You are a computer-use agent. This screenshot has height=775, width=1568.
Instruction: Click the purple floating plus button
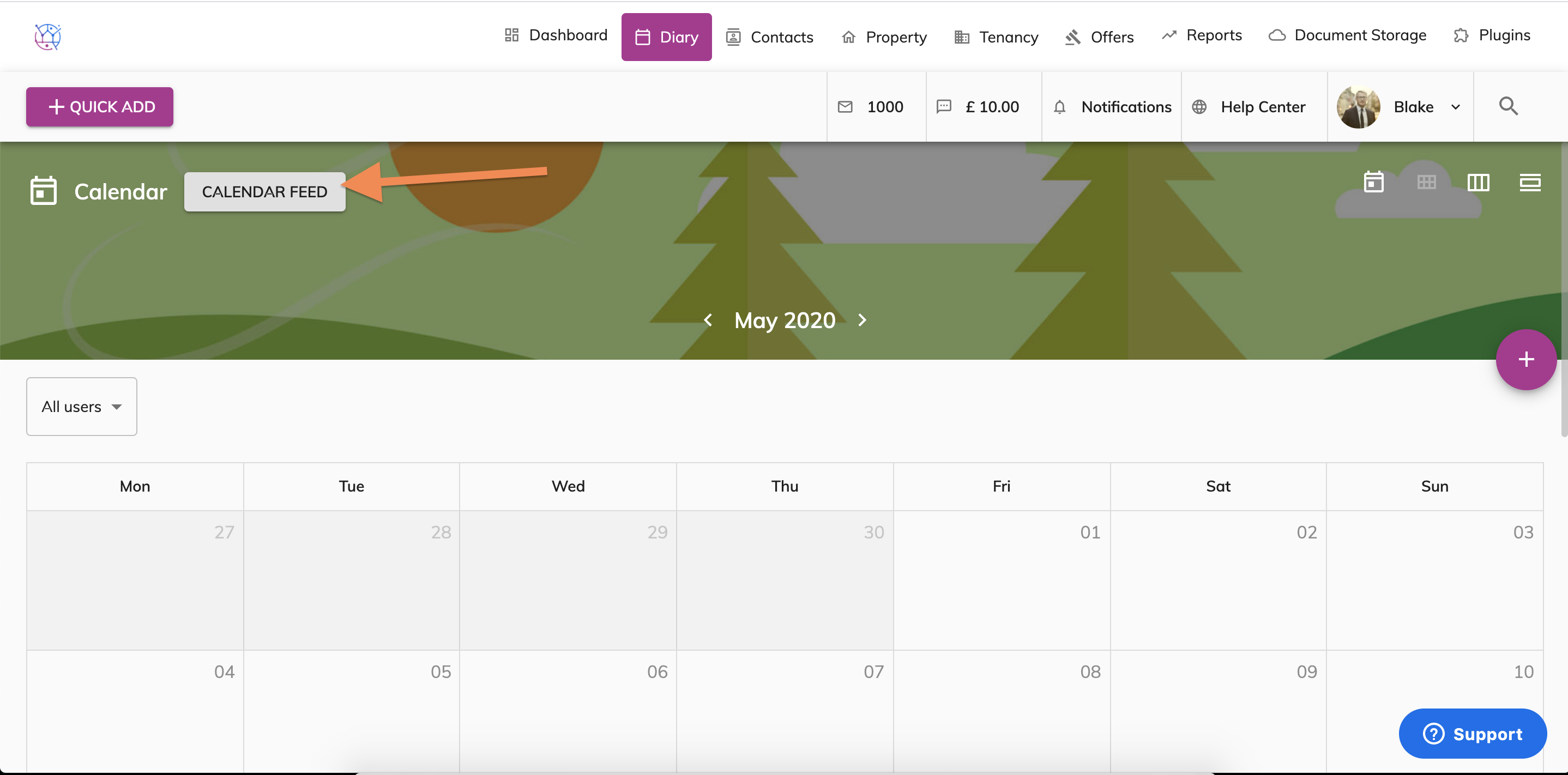pos(1525,360)
